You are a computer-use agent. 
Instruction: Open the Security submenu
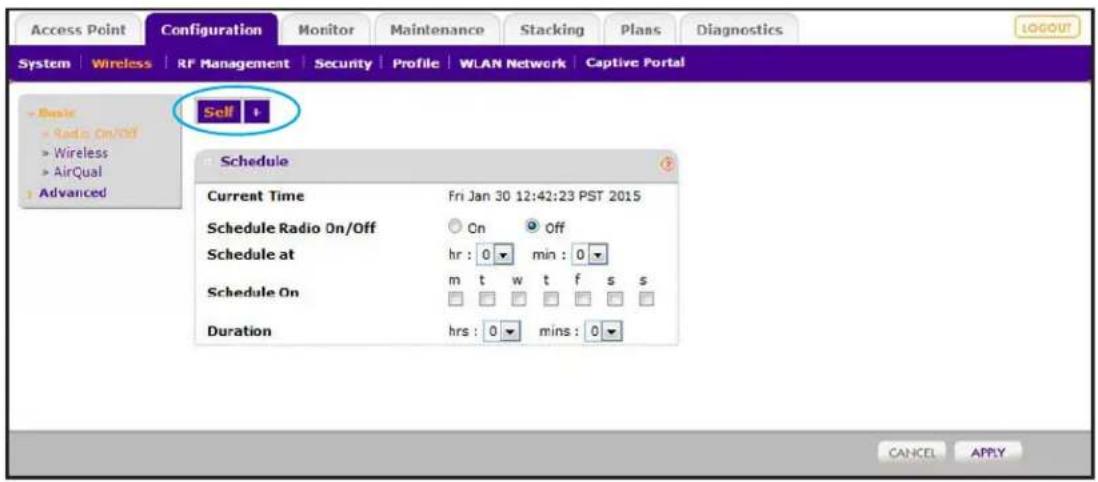tap(342, 64)
